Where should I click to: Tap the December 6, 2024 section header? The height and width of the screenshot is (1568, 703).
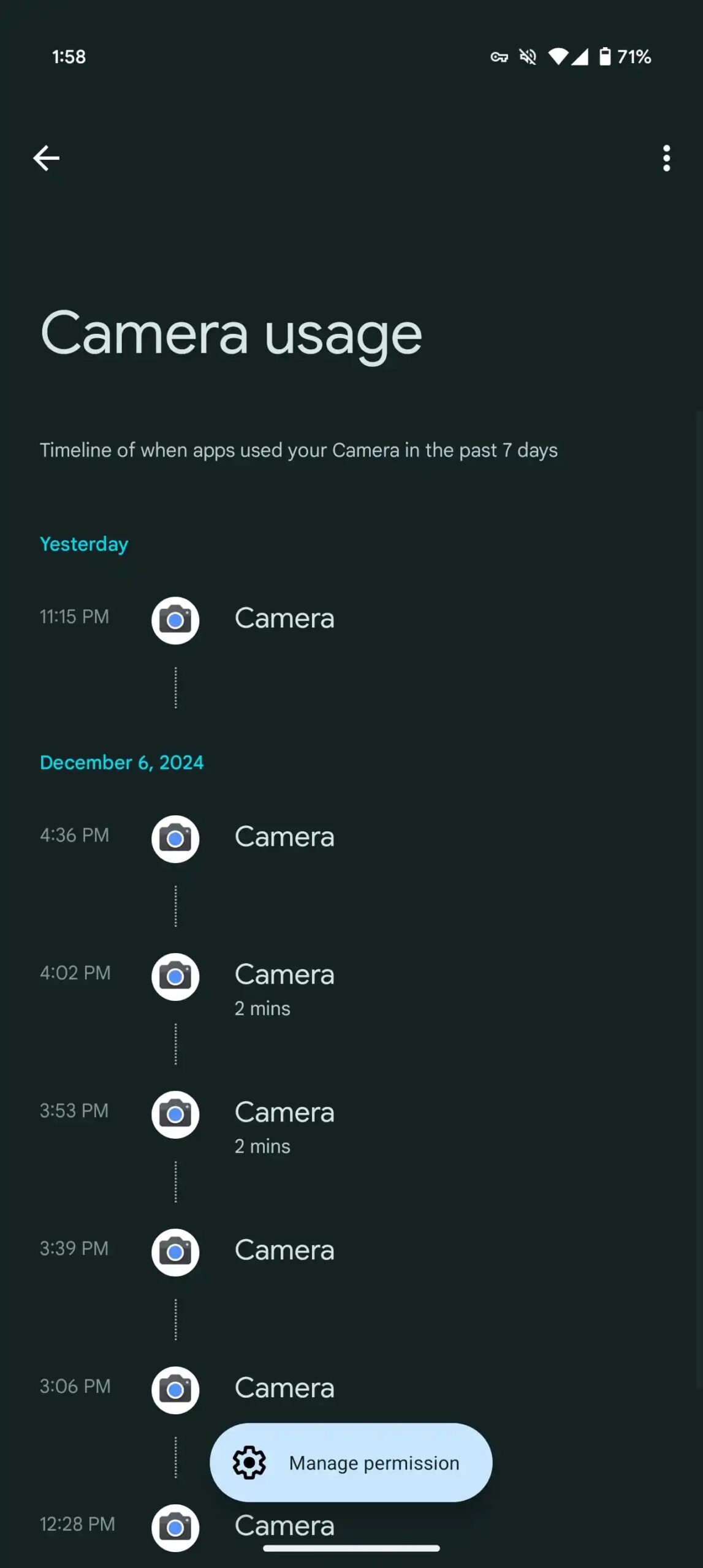coord(121,763)
